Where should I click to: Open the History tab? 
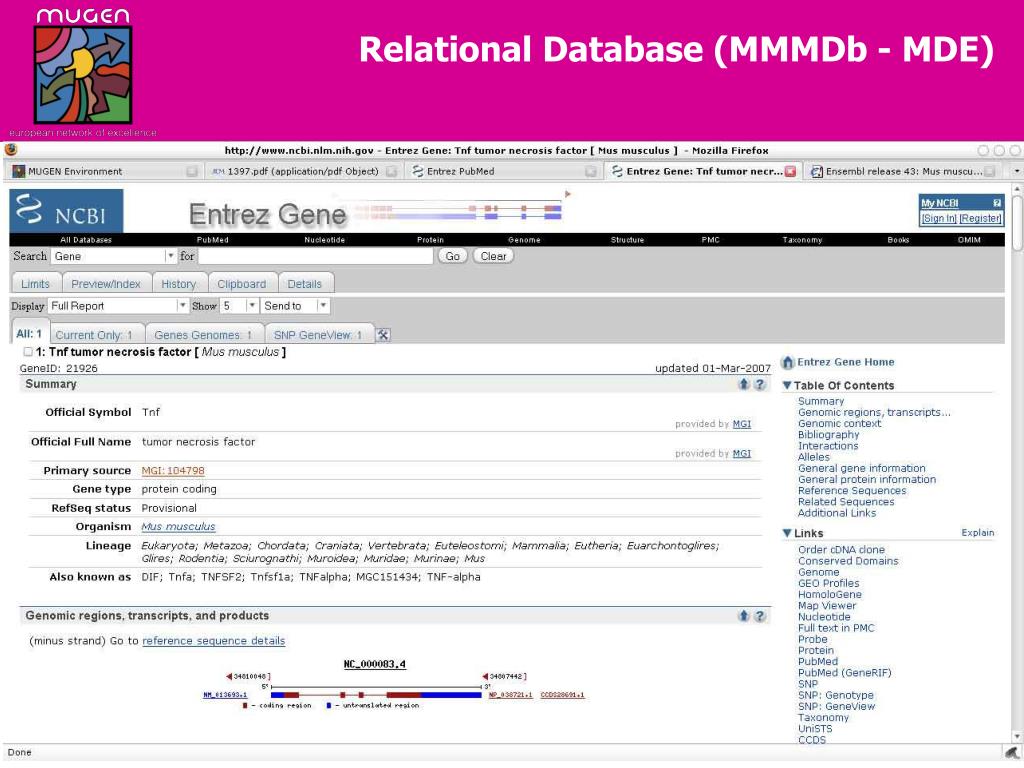click(178, 284)
